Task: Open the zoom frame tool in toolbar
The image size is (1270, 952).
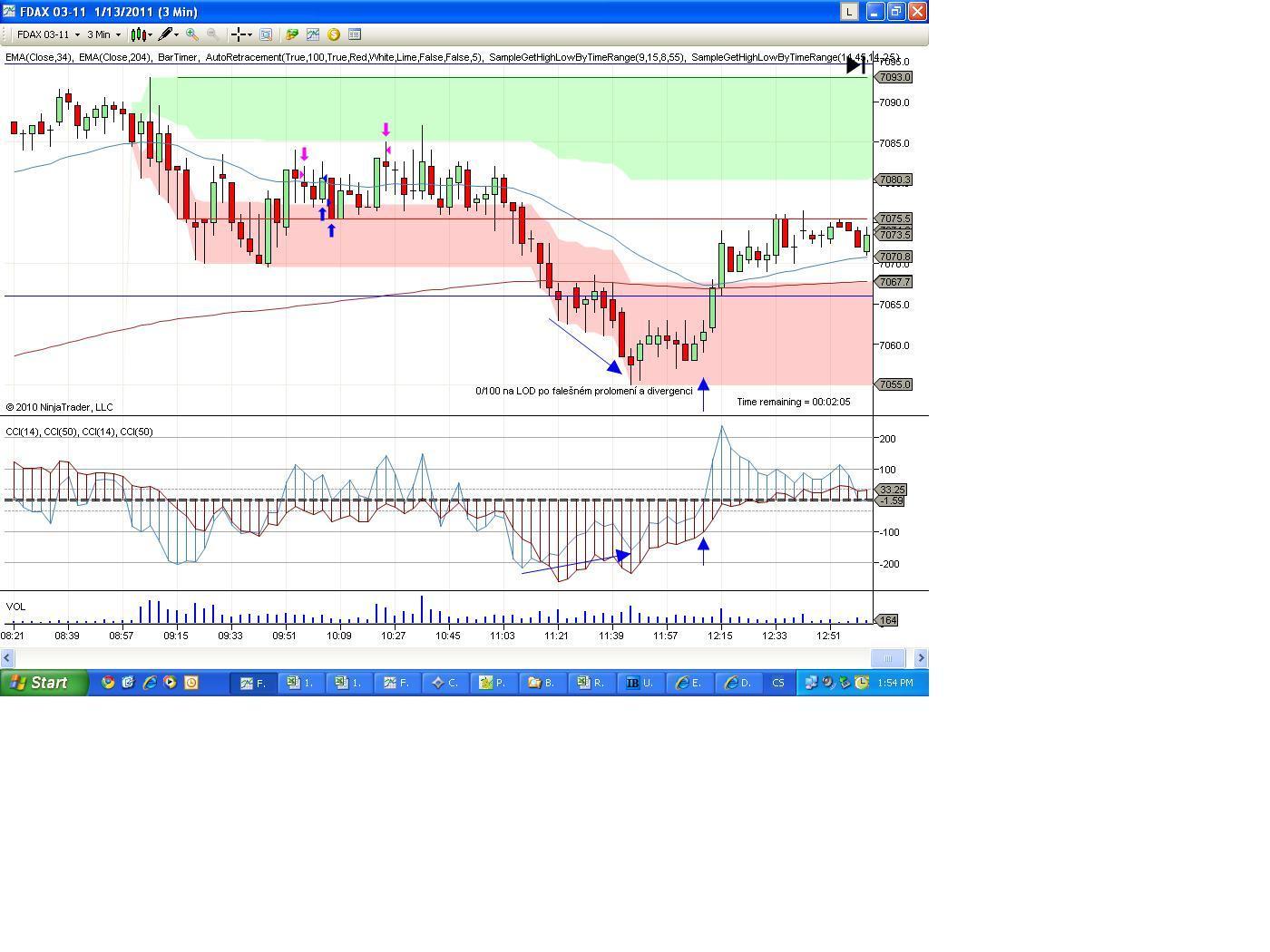Action: coord(266,34)
